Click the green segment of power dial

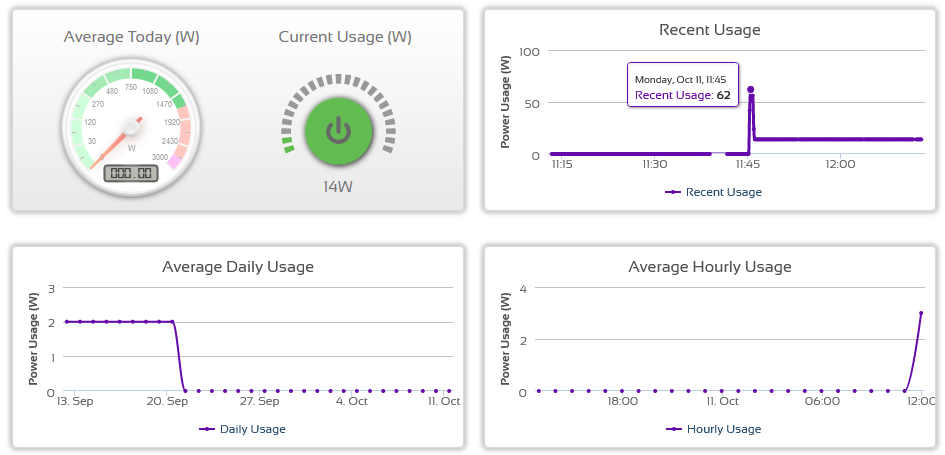(289, 148)
